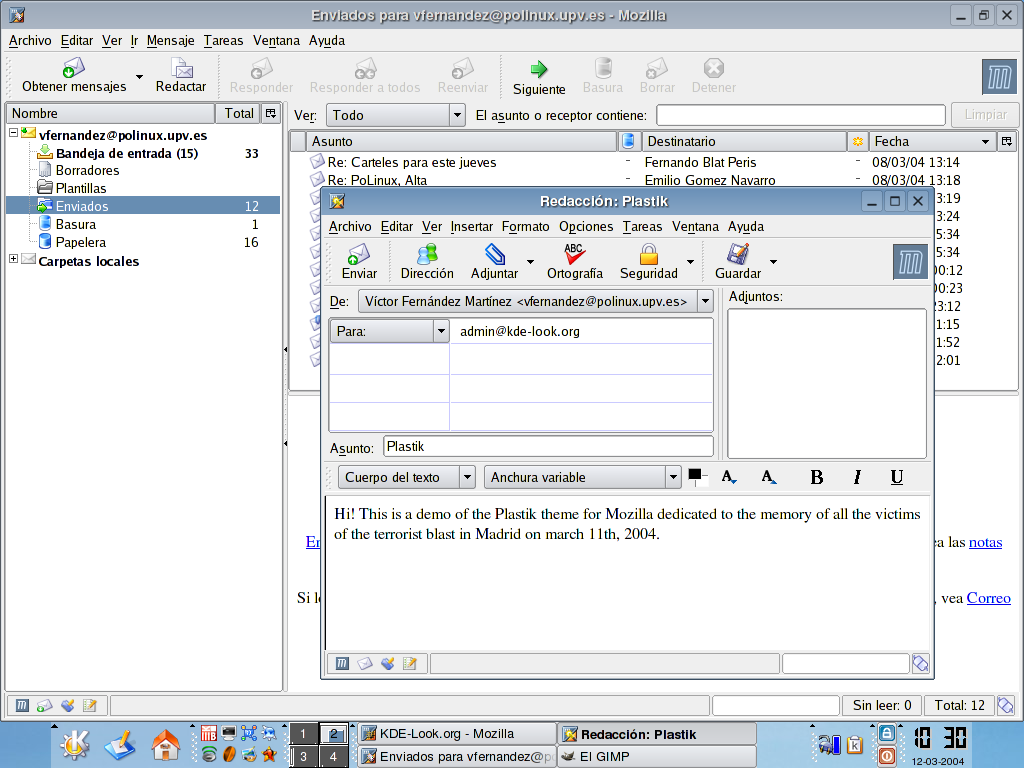Click the increase font size icon
1024x768 pixels.
[769, 477]
